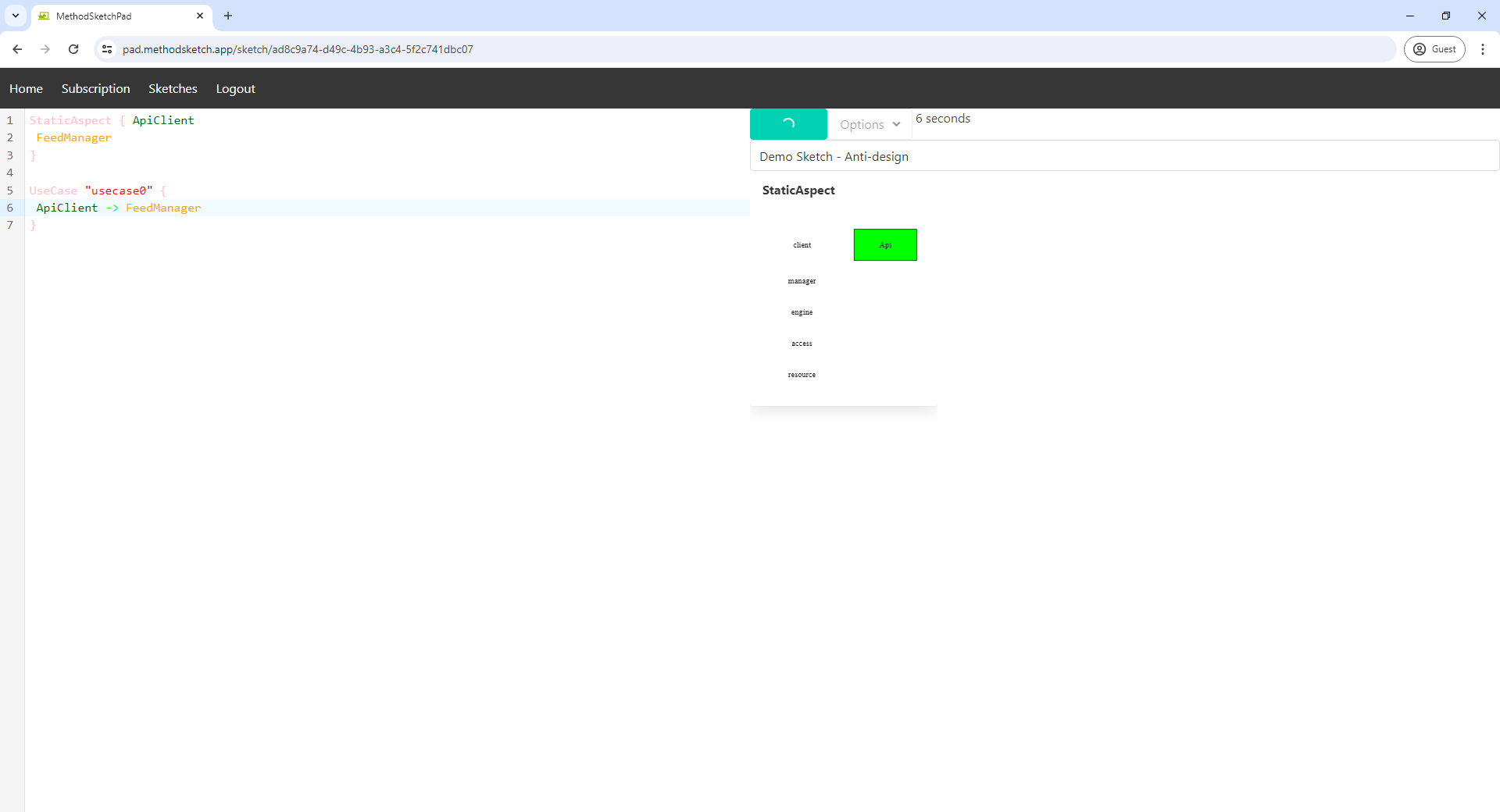This screenshot has width=1500, height=812.
Task: Open the tab search chevron
Action: pos(16,16)
